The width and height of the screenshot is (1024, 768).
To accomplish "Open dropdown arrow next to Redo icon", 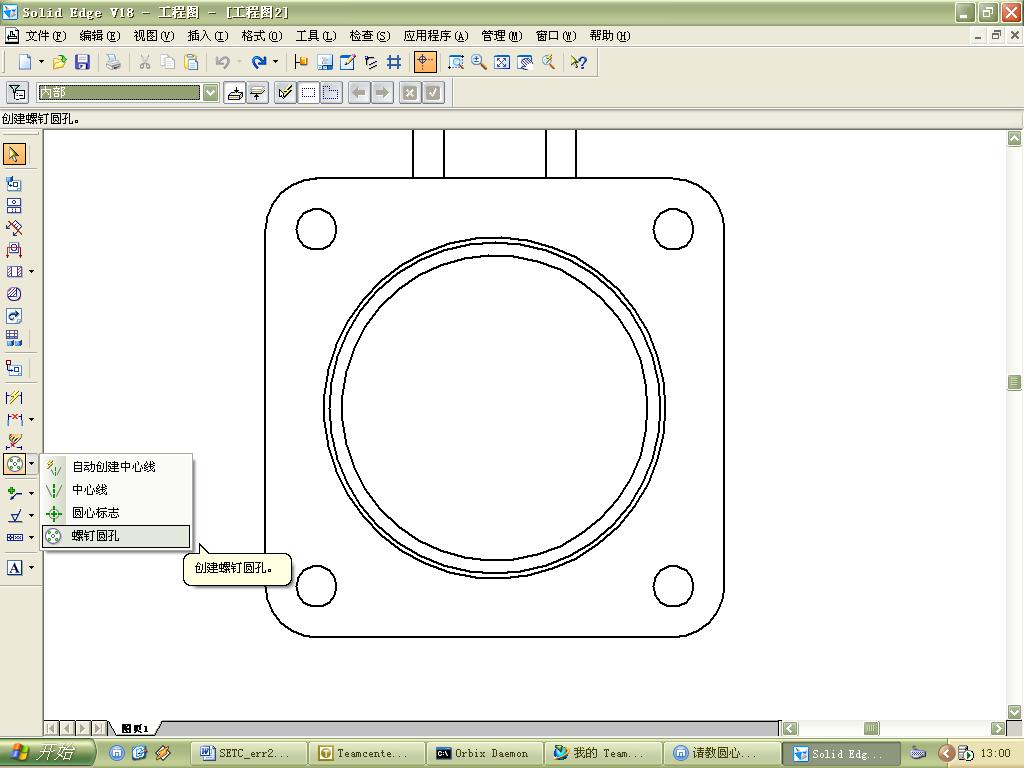I will click(x=275, y=62).
